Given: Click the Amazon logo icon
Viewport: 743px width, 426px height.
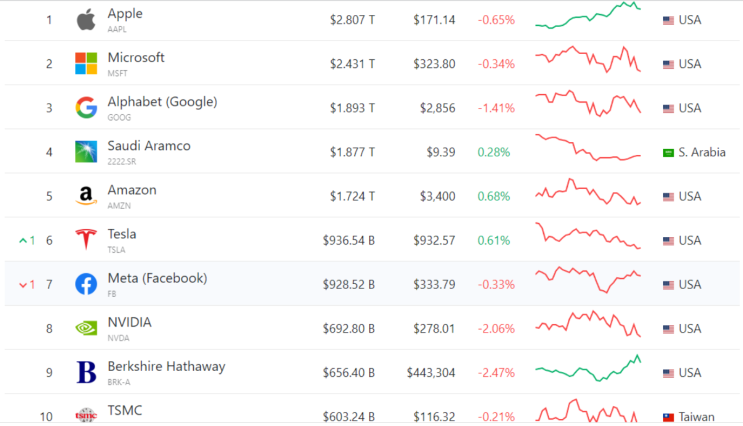Looking at the screenshot, I should pyautogui.click(x=86, y=196).
